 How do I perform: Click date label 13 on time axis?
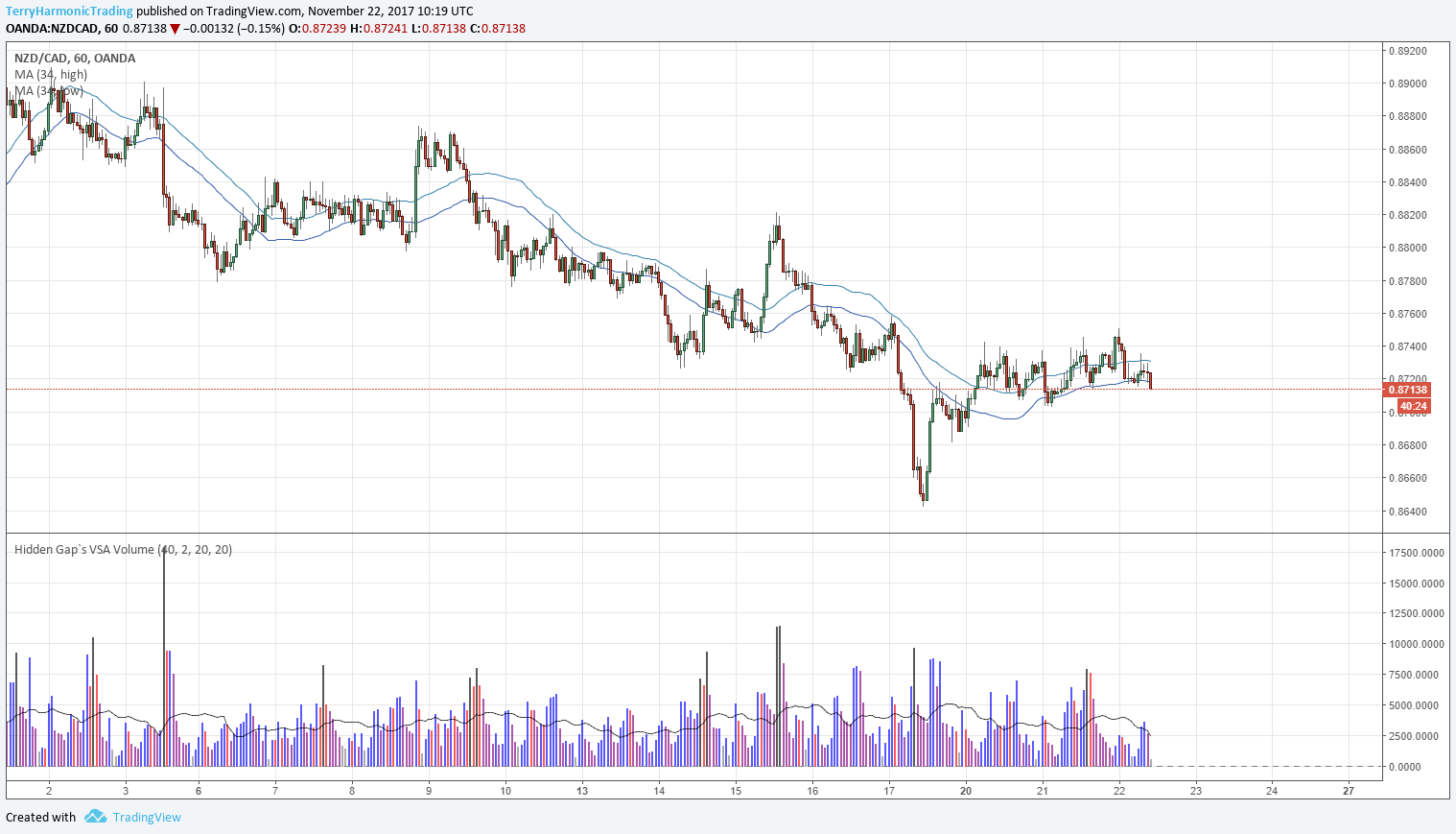(582, 791)
